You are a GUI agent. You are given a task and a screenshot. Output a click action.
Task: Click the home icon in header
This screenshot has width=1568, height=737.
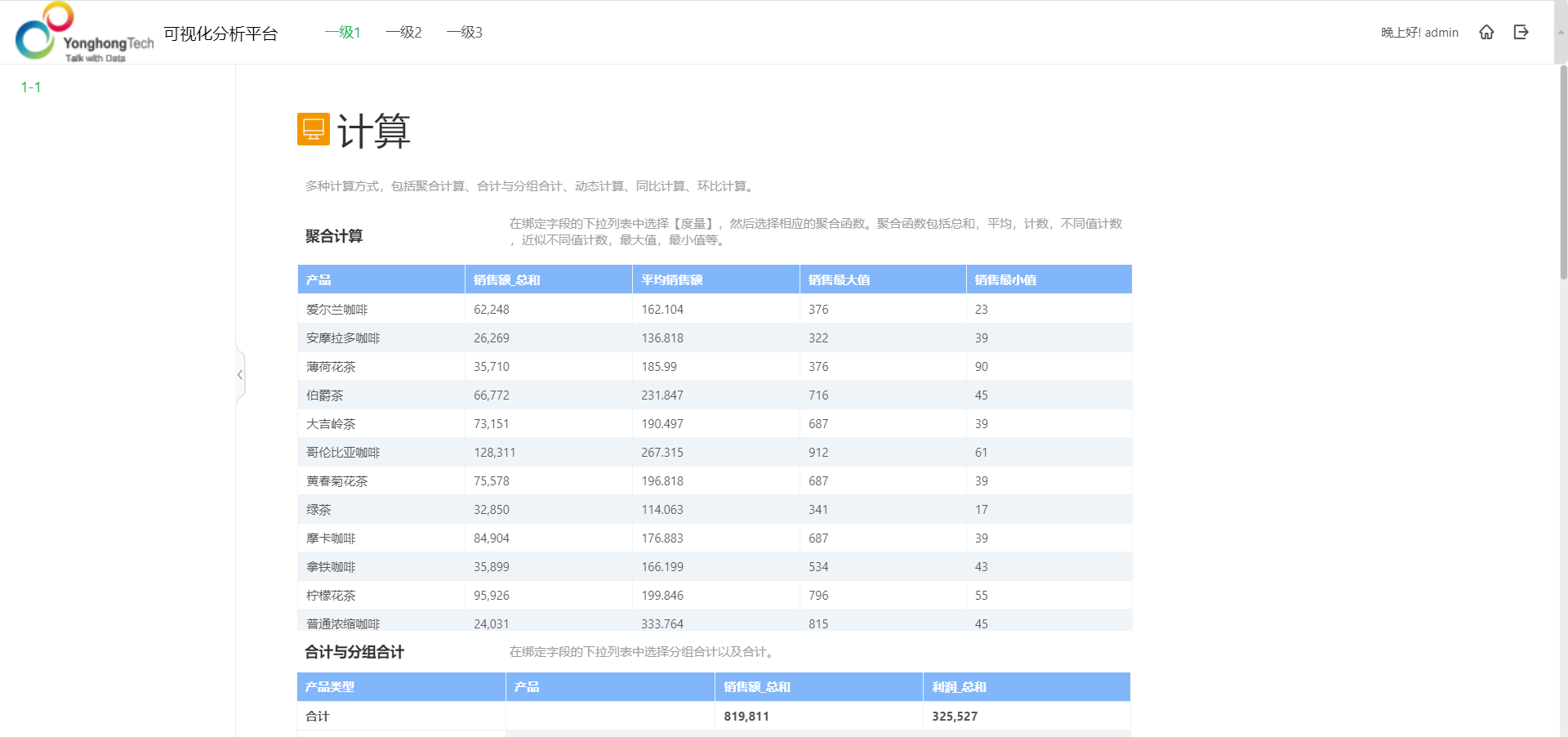[x=1486, y=32]
